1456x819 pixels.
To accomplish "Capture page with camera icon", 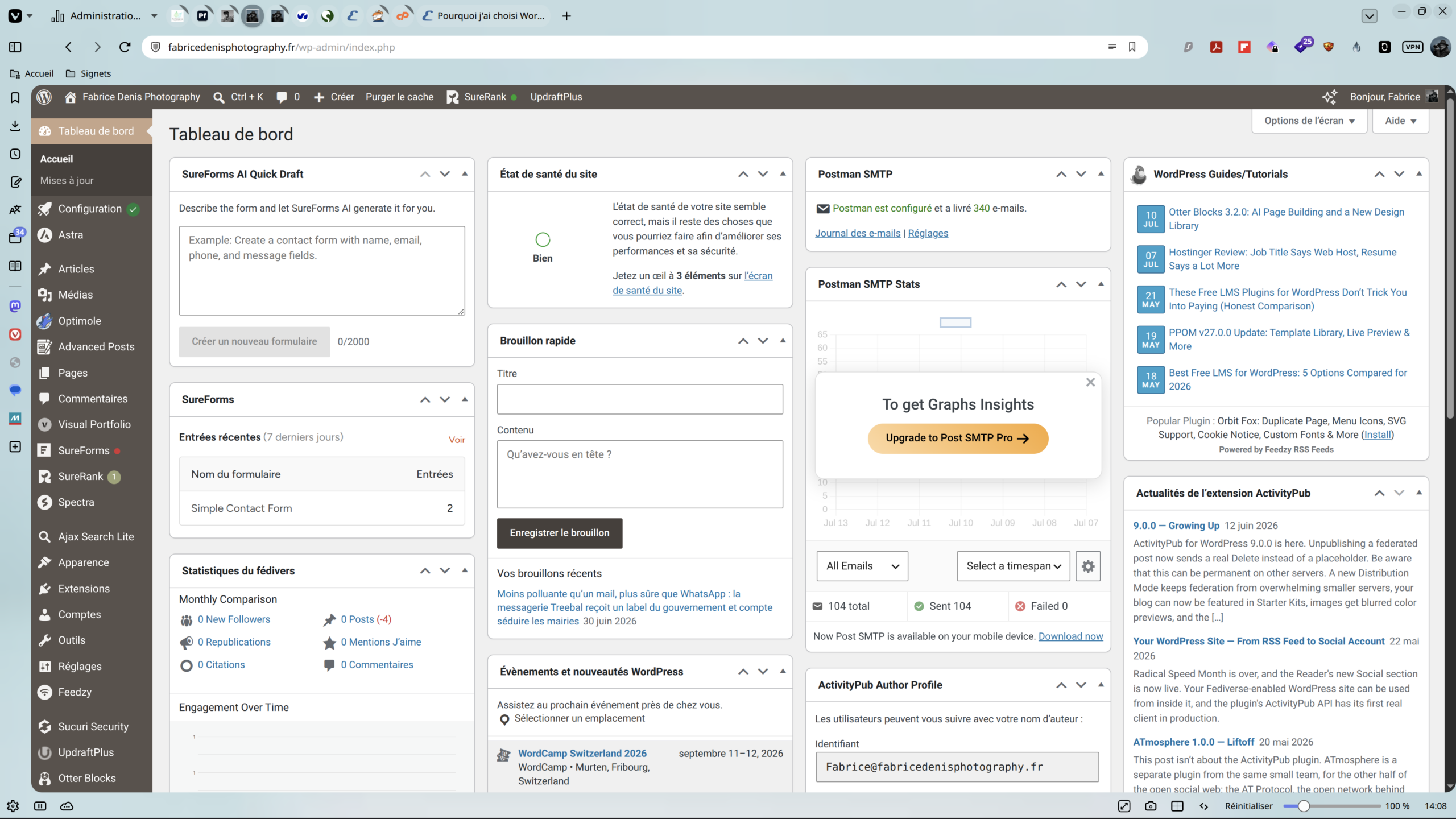I will [1151, 806].
